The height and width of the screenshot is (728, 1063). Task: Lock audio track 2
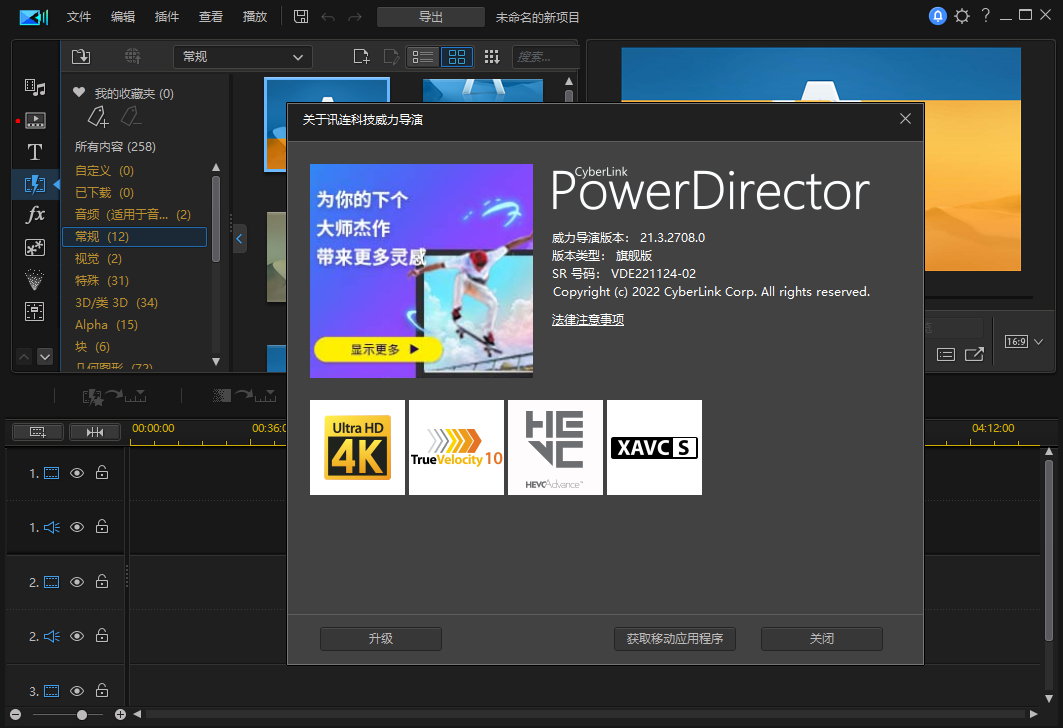point(102,635)
